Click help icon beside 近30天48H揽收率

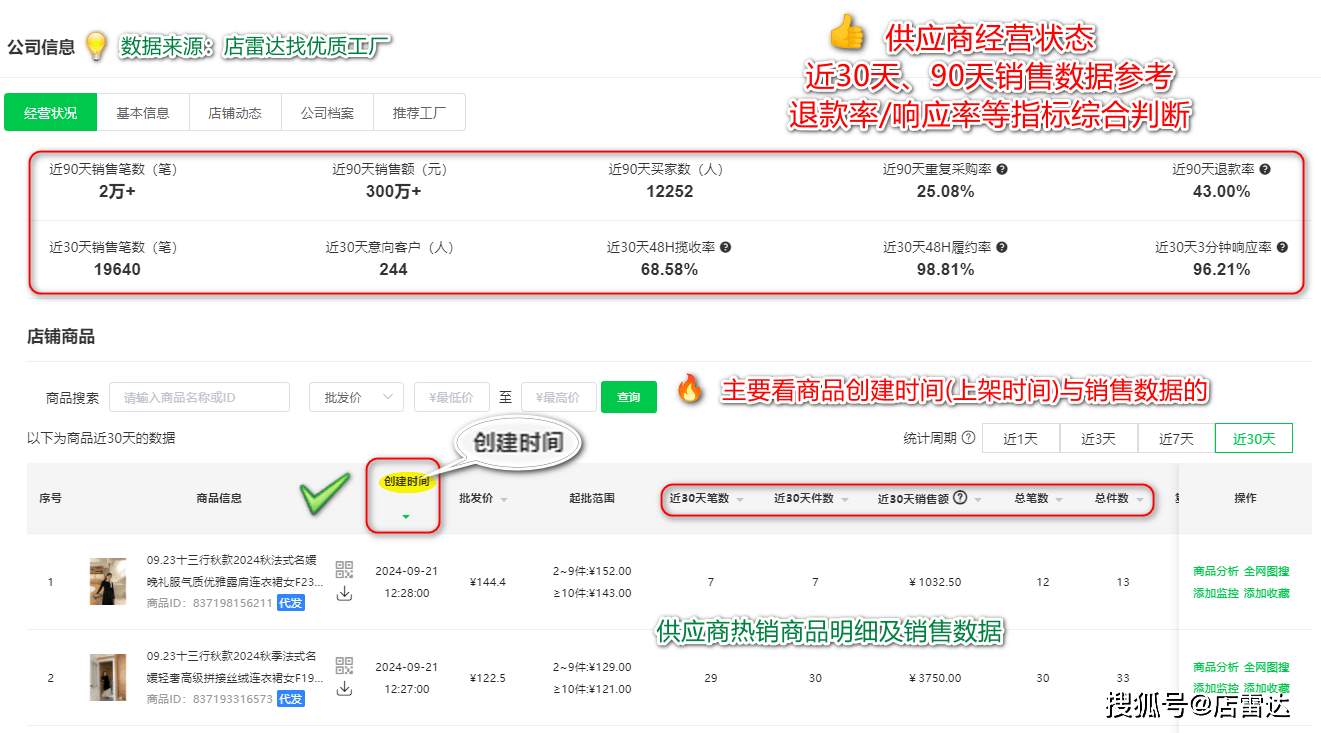point(726,247)
